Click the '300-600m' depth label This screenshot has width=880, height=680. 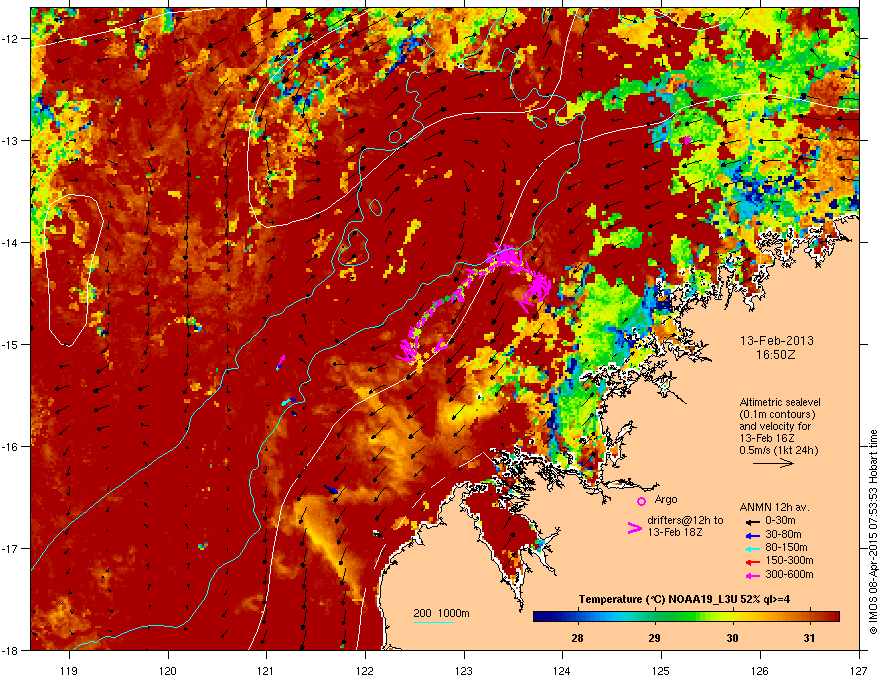tap(789, 575)
